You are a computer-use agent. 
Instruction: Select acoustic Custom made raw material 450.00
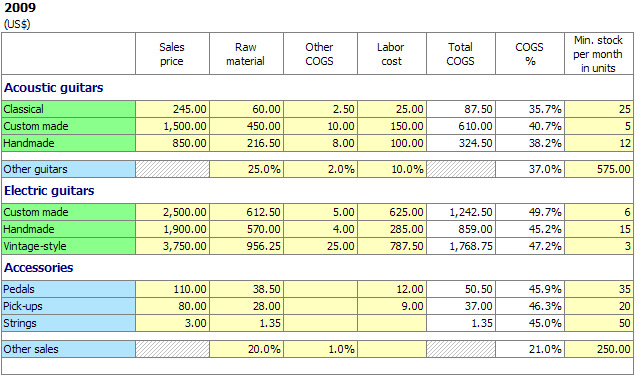click(x=247, y=126)
